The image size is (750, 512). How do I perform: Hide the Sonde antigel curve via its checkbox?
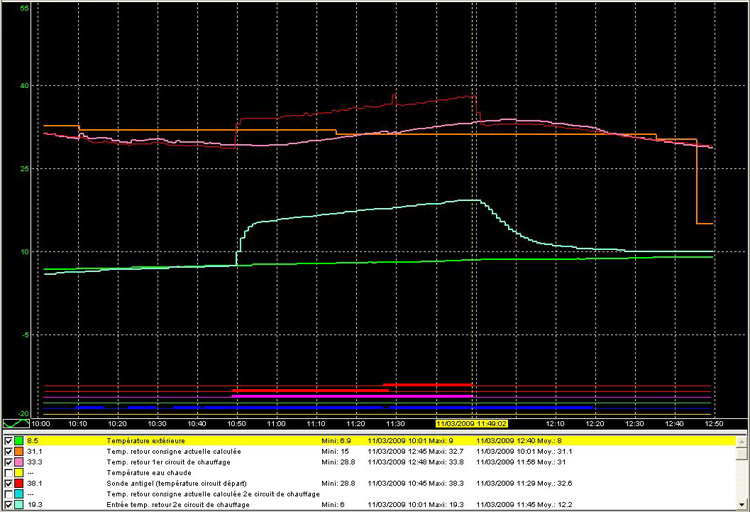9,483
